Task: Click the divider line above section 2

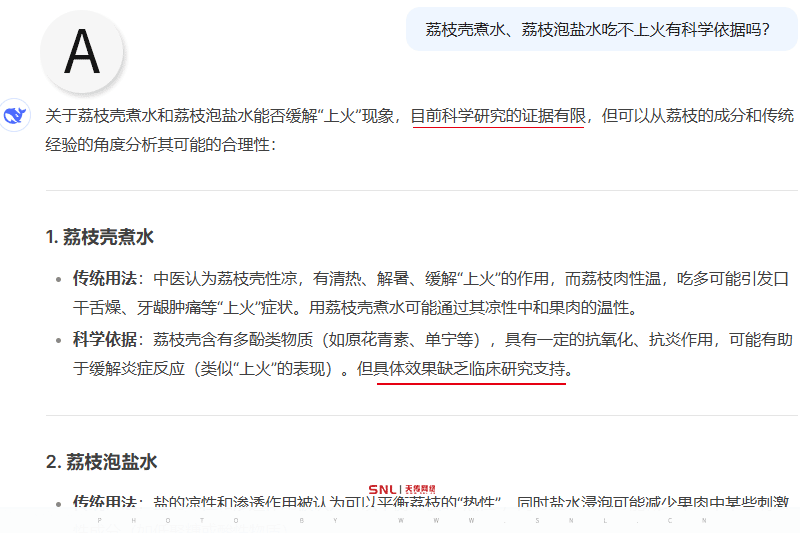Action: (x=420, y=415)
